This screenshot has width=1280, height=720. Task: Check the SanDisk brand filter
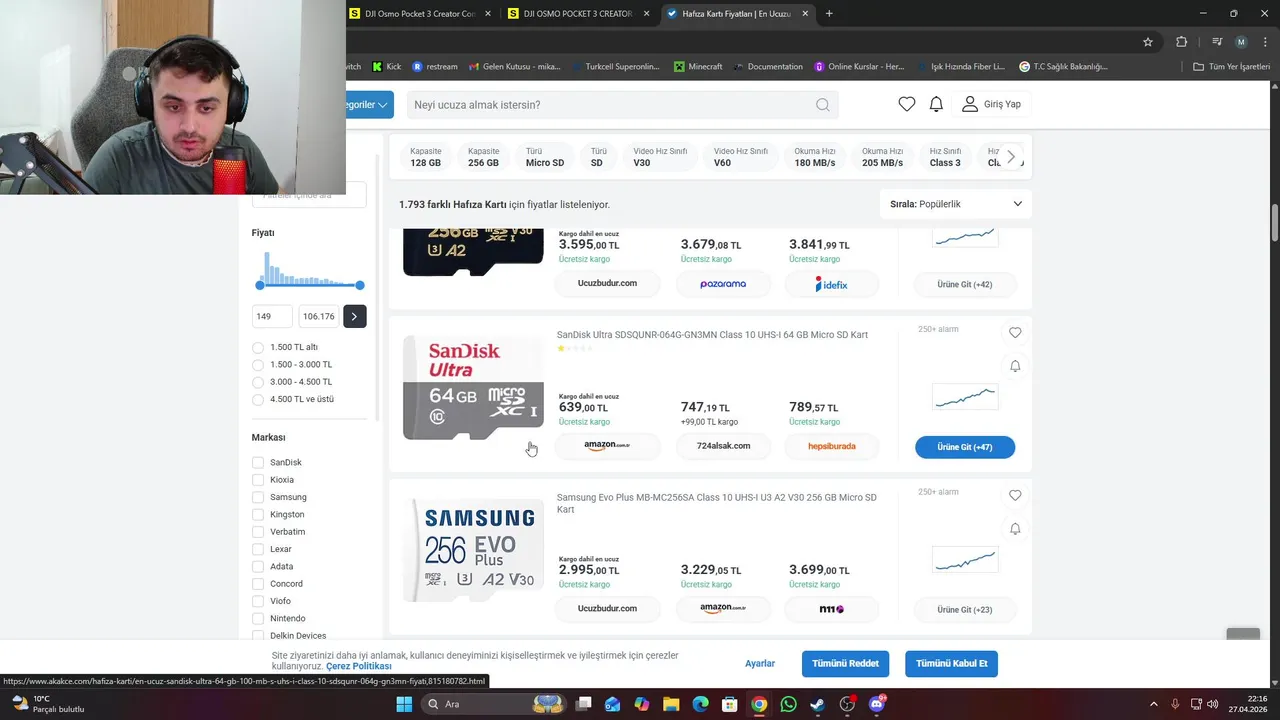pos(258,463)
